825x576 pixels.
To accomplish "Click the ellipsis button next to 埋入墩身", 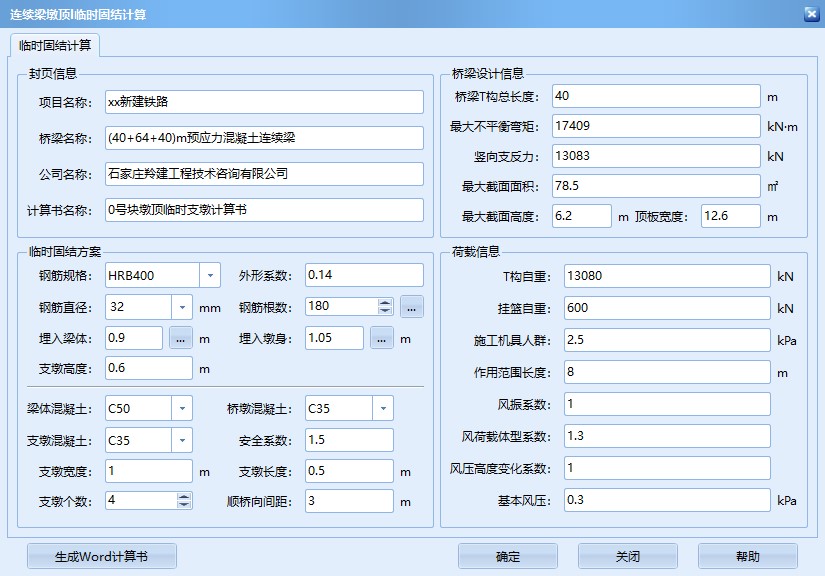I will coord(382,338).
